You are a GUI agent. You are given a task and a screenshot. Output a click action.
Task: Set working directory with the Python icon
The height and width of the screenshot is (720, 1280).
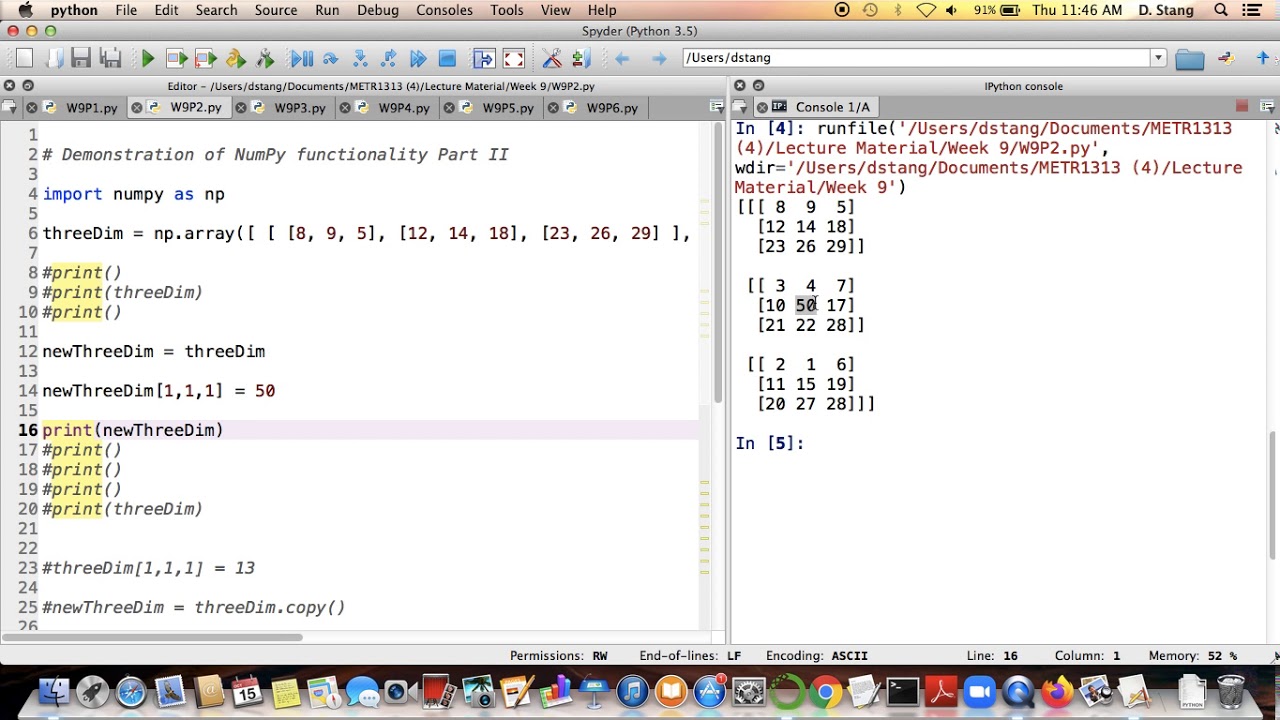1227,58
